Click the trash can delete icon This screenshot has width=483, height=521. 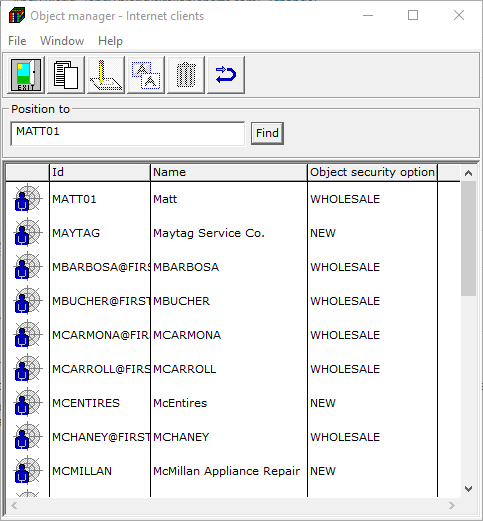tap(186, 75)
